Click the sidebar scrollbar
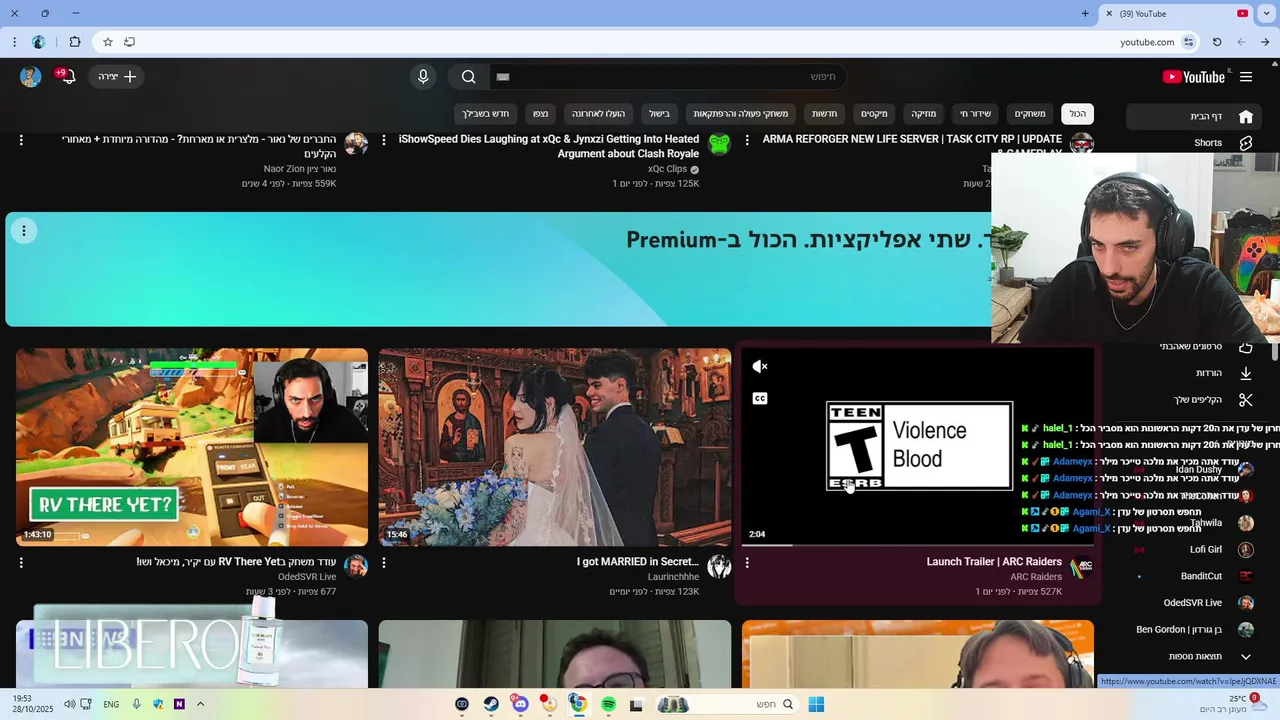 tap(1274, 351)
